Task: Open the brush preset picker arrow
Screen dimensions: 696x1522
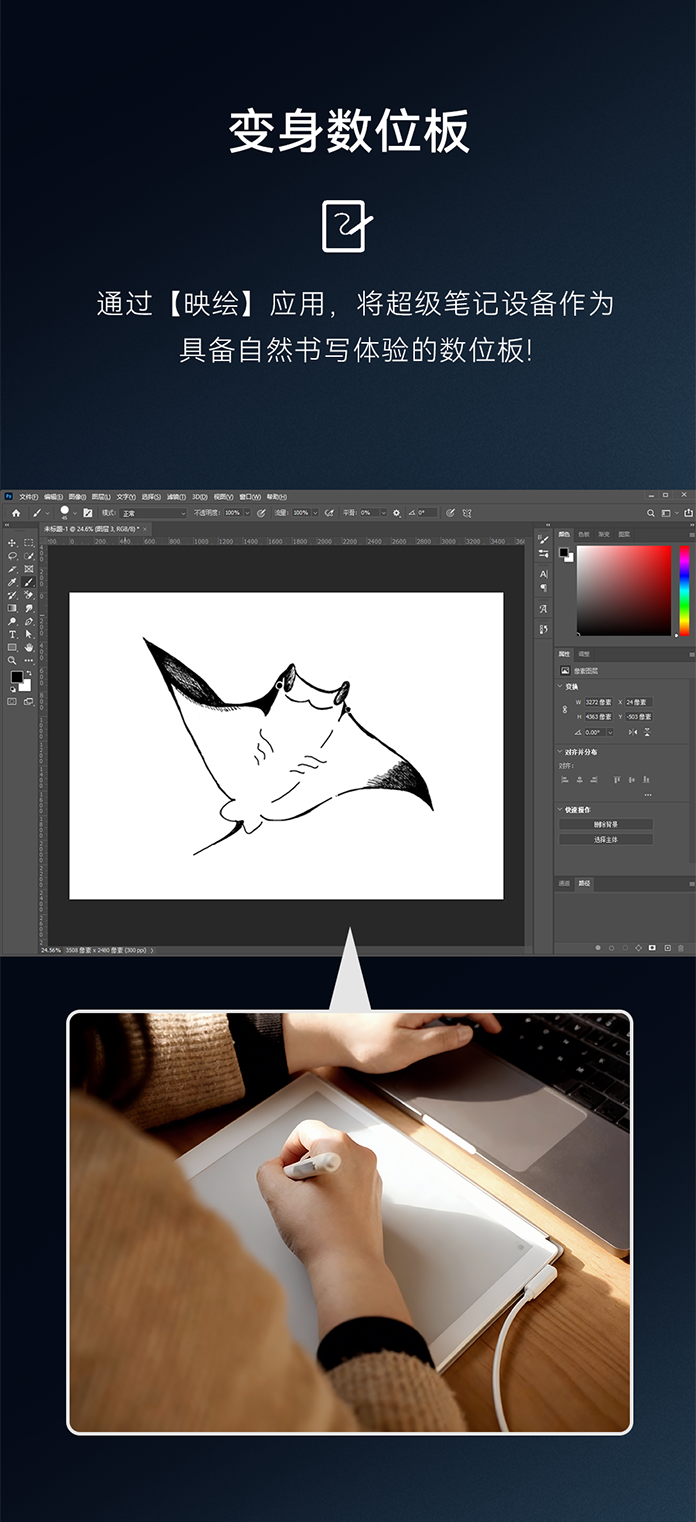Action: pos(75,512)
